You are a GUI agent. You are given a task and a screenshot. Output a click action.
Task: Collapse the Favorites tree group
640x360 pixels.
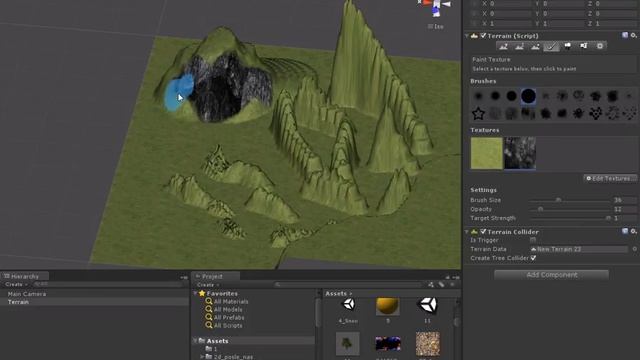pyautogui.click(x=195, y=293)
